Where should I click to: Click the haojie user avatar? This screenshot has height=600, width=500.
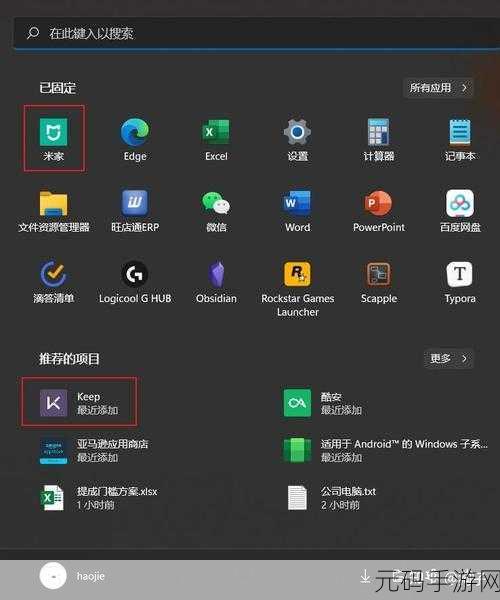[x=53, y=576]
